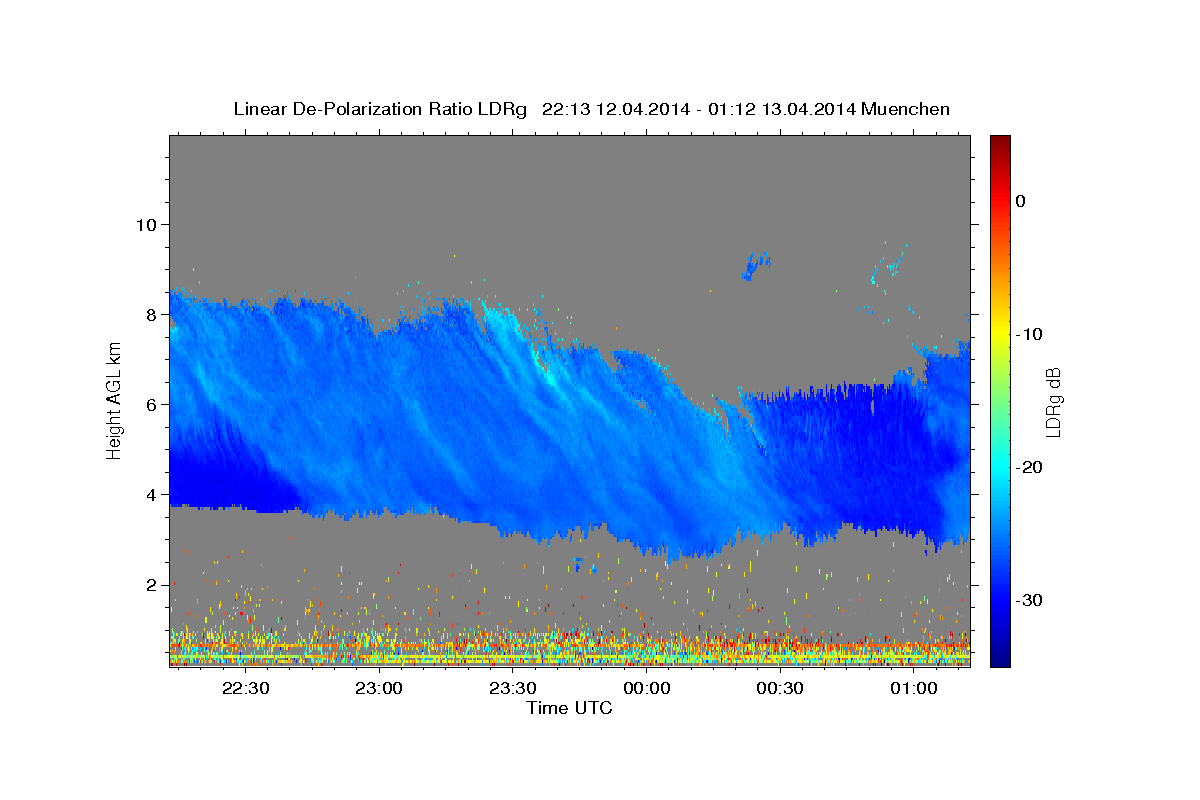Select the 00:00 time tick label
The width and height of the screenshot is (1200, 800).
(x=646, y=688)
